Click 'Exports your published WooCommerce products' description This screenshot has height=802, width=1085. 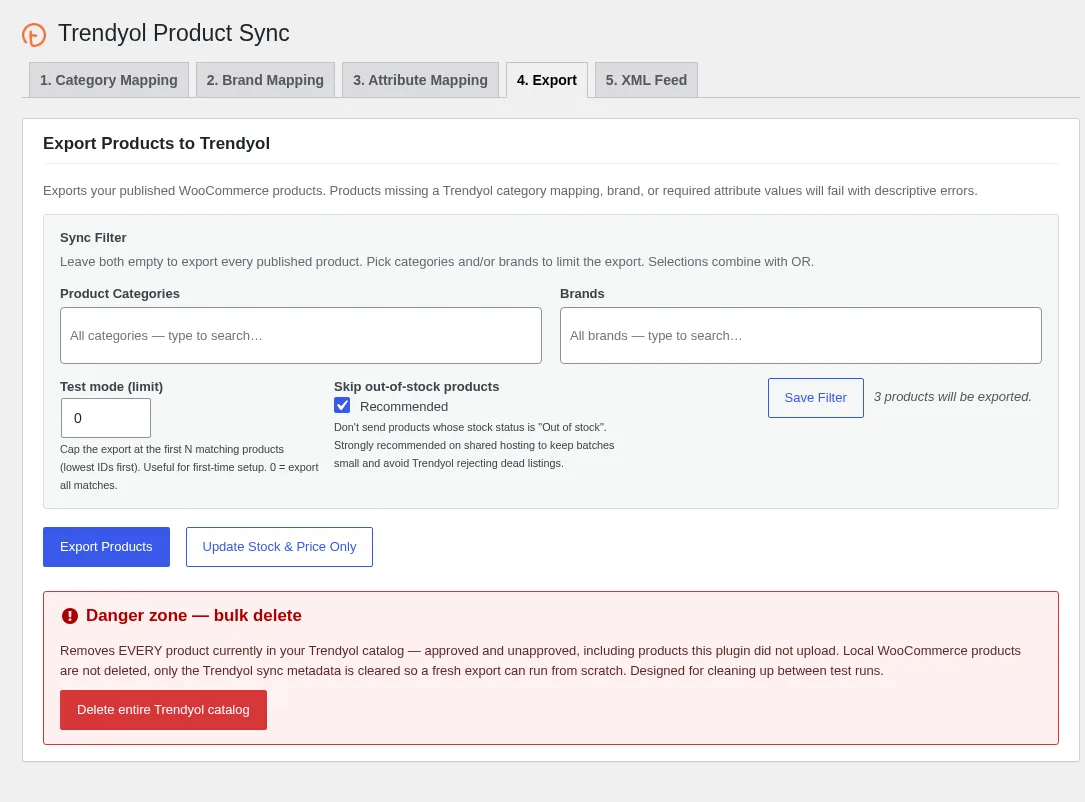(510, 190)
